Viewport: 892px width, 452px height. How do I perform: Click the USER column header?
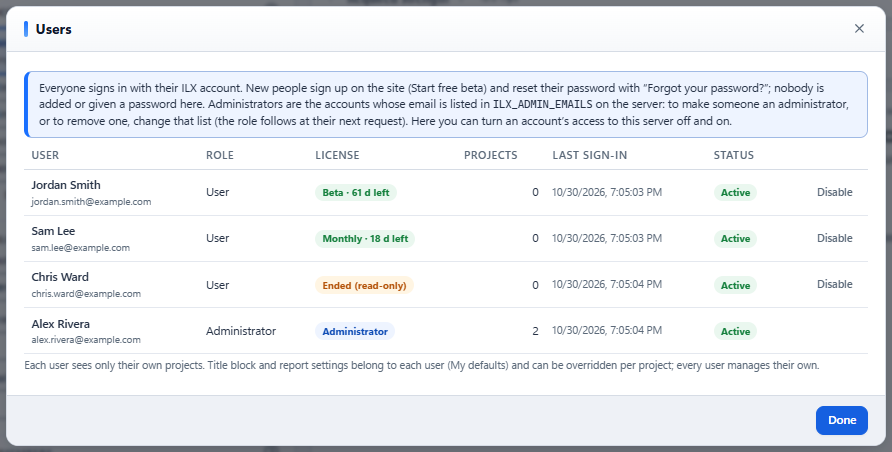pos(45,155)
